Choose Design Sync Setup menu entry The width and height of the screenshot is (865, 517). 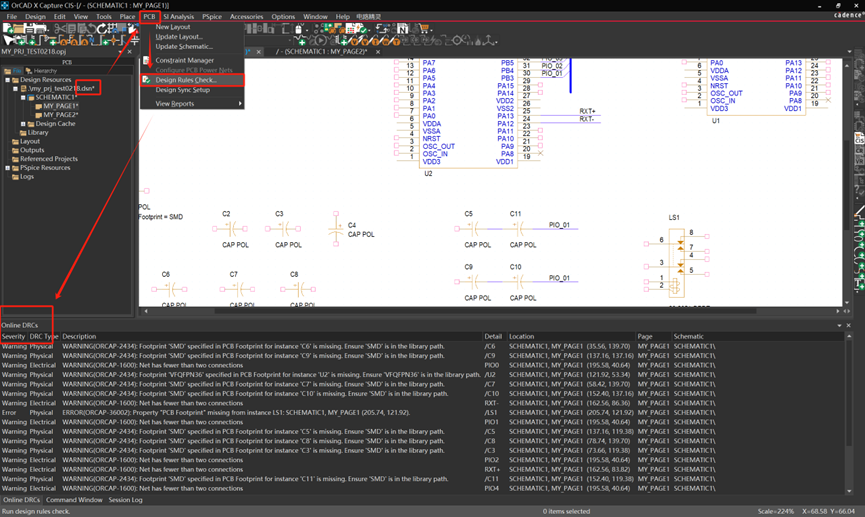click(191, 90)
